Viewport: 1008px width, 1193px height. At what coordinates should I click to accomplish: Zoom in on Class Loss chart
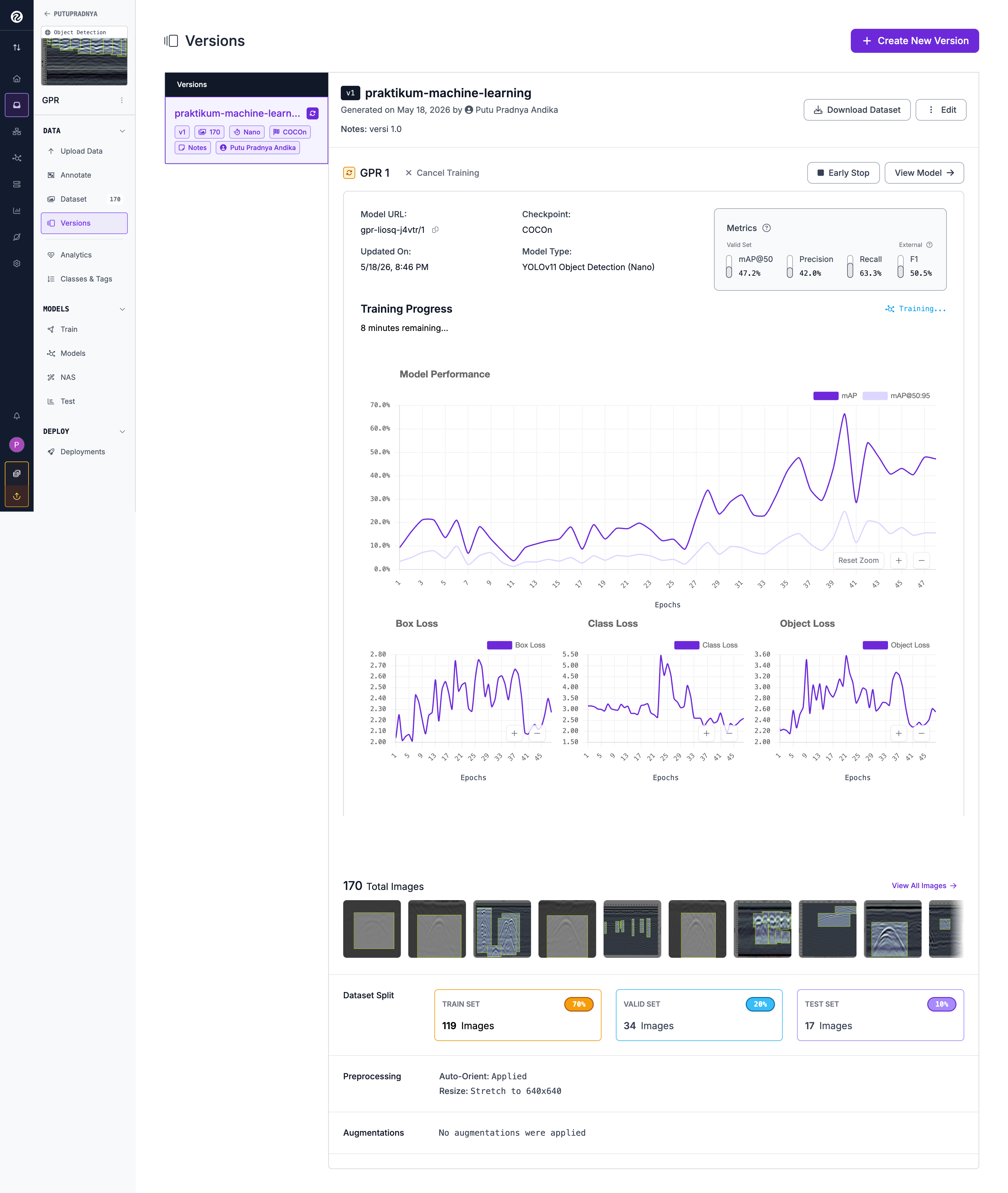[x=706, y=733]
